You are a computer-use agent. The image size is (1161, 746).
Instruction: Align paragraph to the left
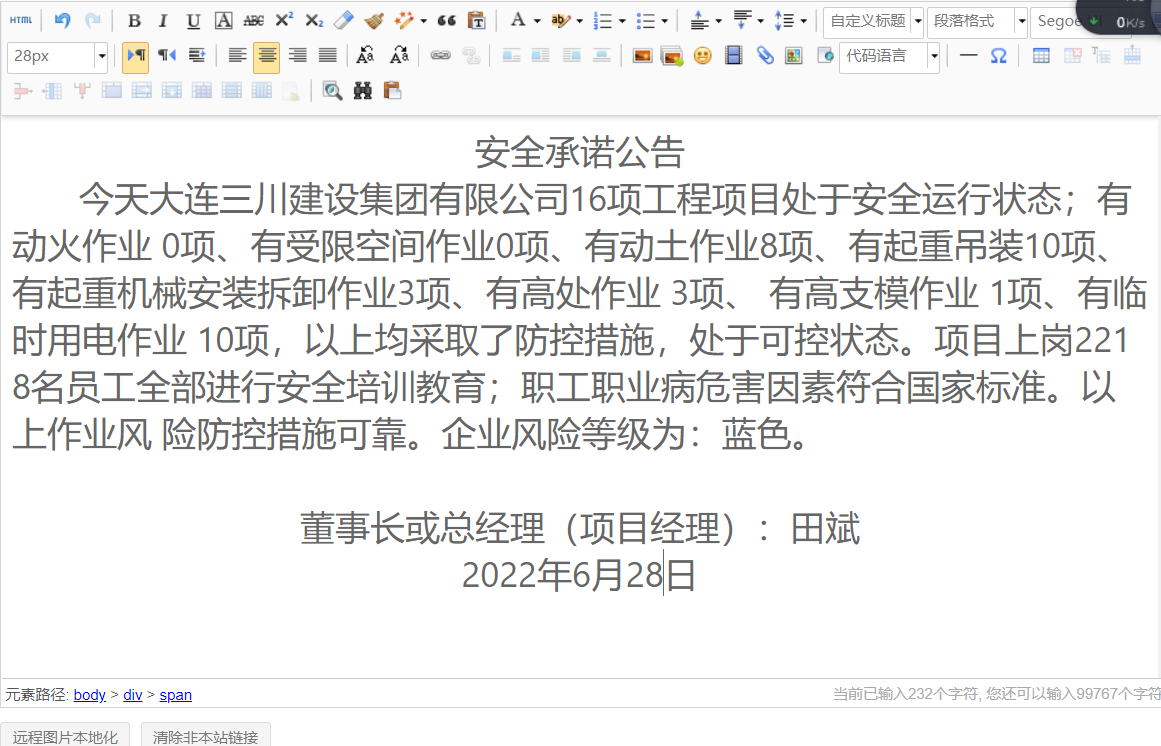point(237,56)
